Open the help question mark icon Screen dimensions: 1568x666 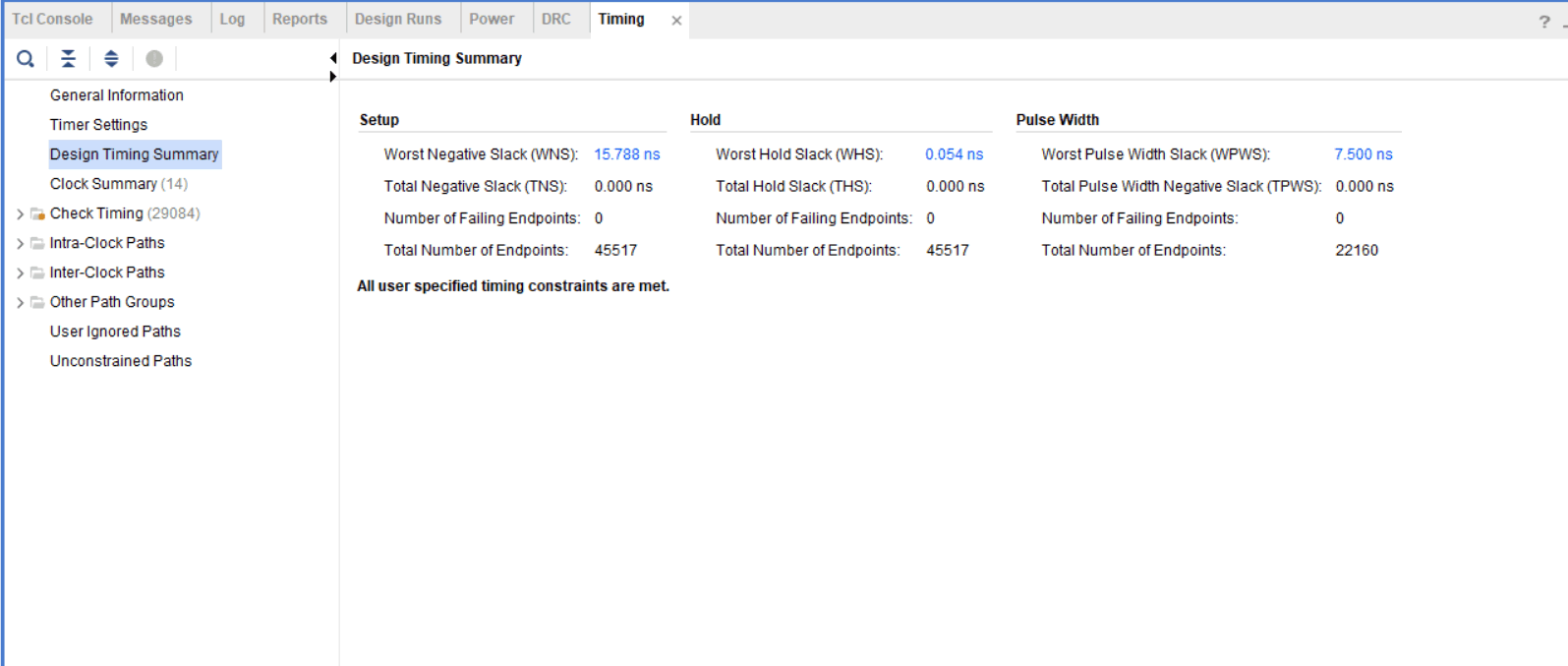pyautogui.click(x=1544, y=22)
